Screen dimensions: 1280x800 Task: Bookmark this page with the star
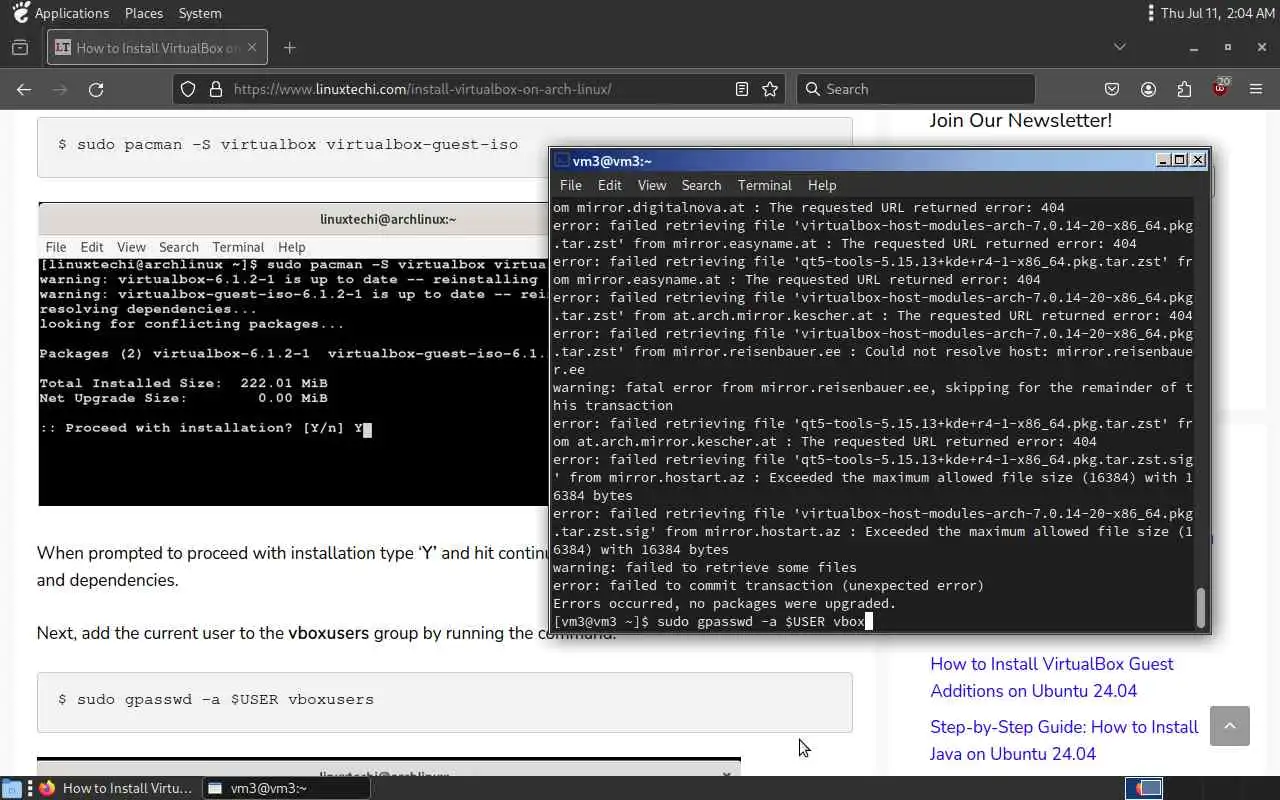point(770,89)
